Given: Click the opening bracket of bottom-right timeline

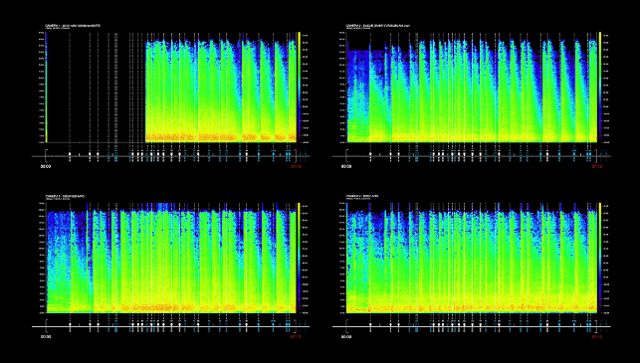Looking at the screenshot, I should [x=347, y=325].
